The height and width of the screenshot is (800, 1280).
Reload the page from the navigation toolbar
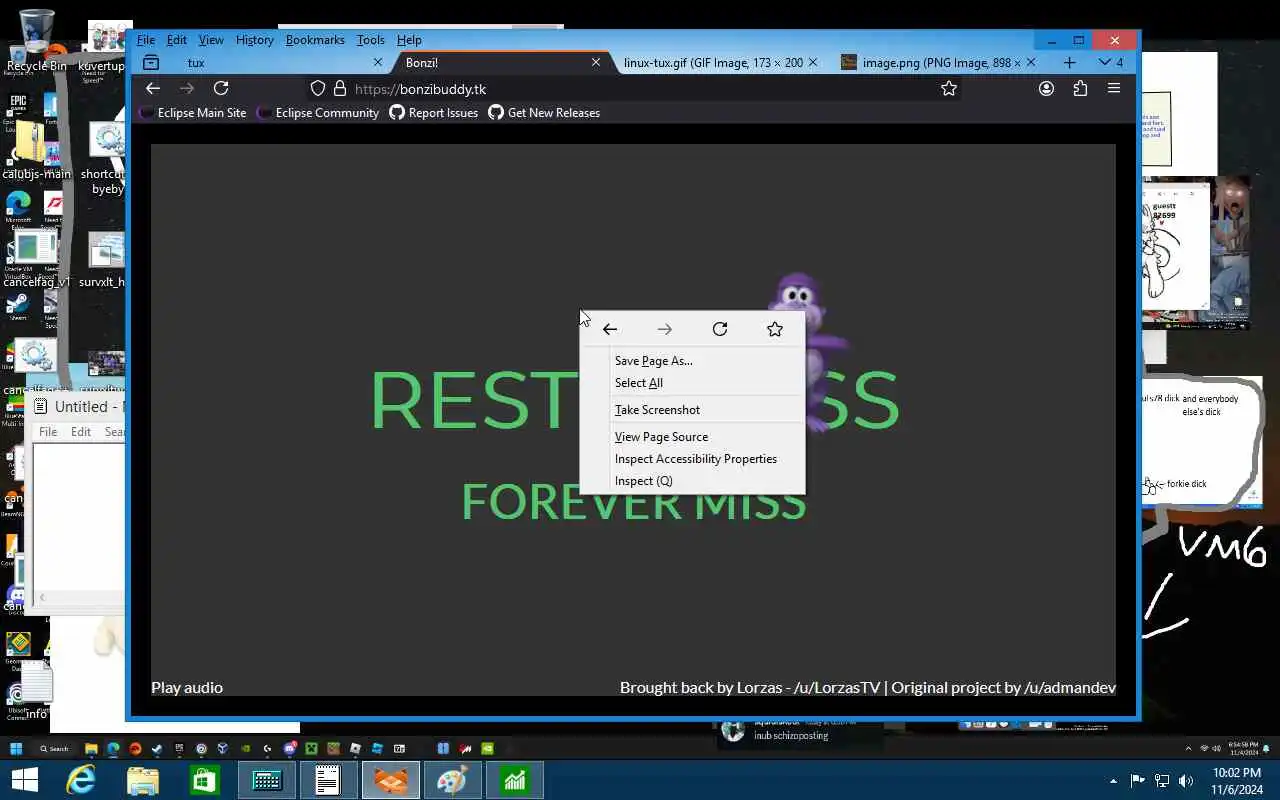(221, 88)
